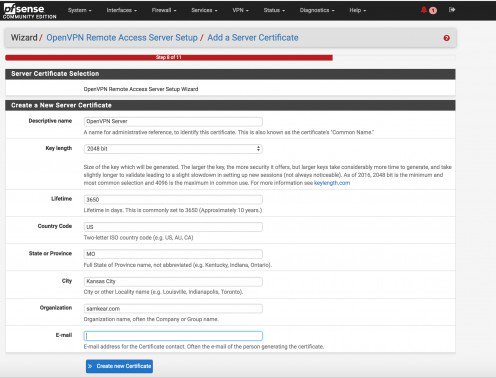Open the red help question mark icon
496x378 pixels.
pyautogui.click(x=447, y=38)
